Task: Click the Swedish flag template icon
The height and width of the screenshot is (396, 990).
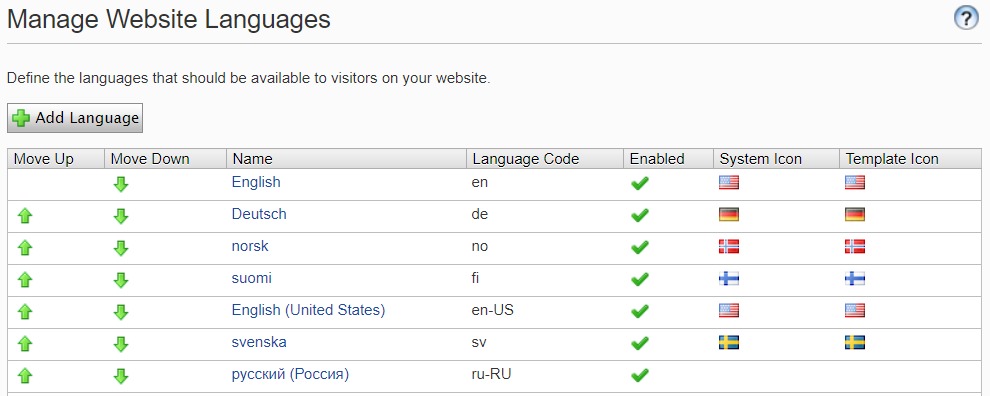Action: 855,342
